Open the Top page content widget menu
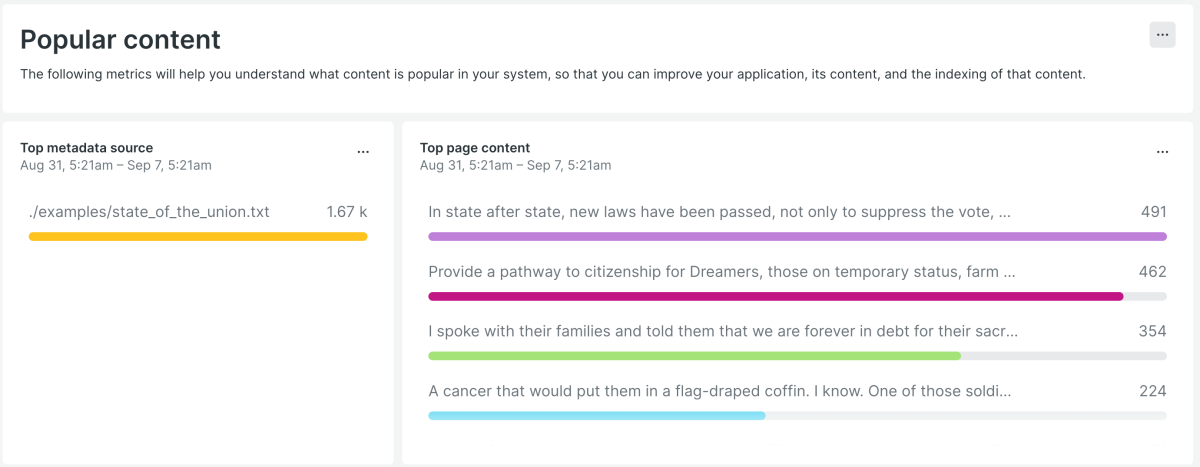The height and width of the screenshot is (467, 1200). click(1162, 152)
